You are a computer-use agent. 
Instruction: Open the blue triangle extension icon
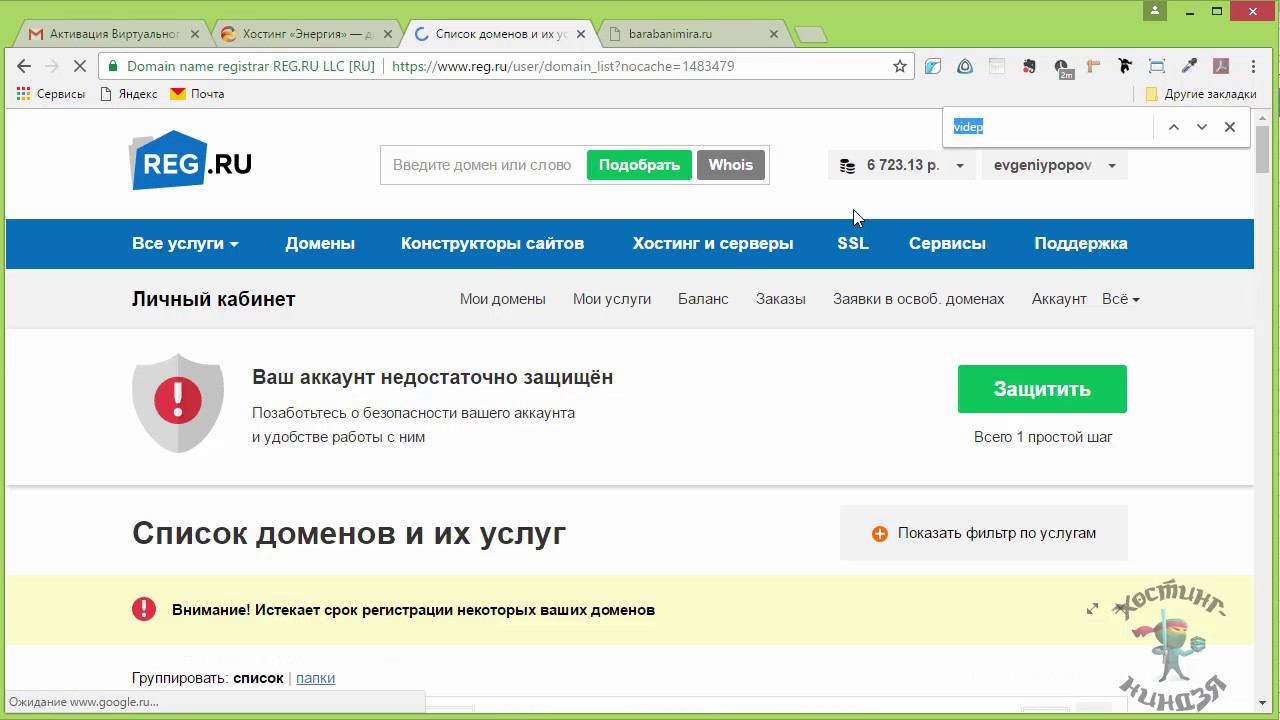965,67
